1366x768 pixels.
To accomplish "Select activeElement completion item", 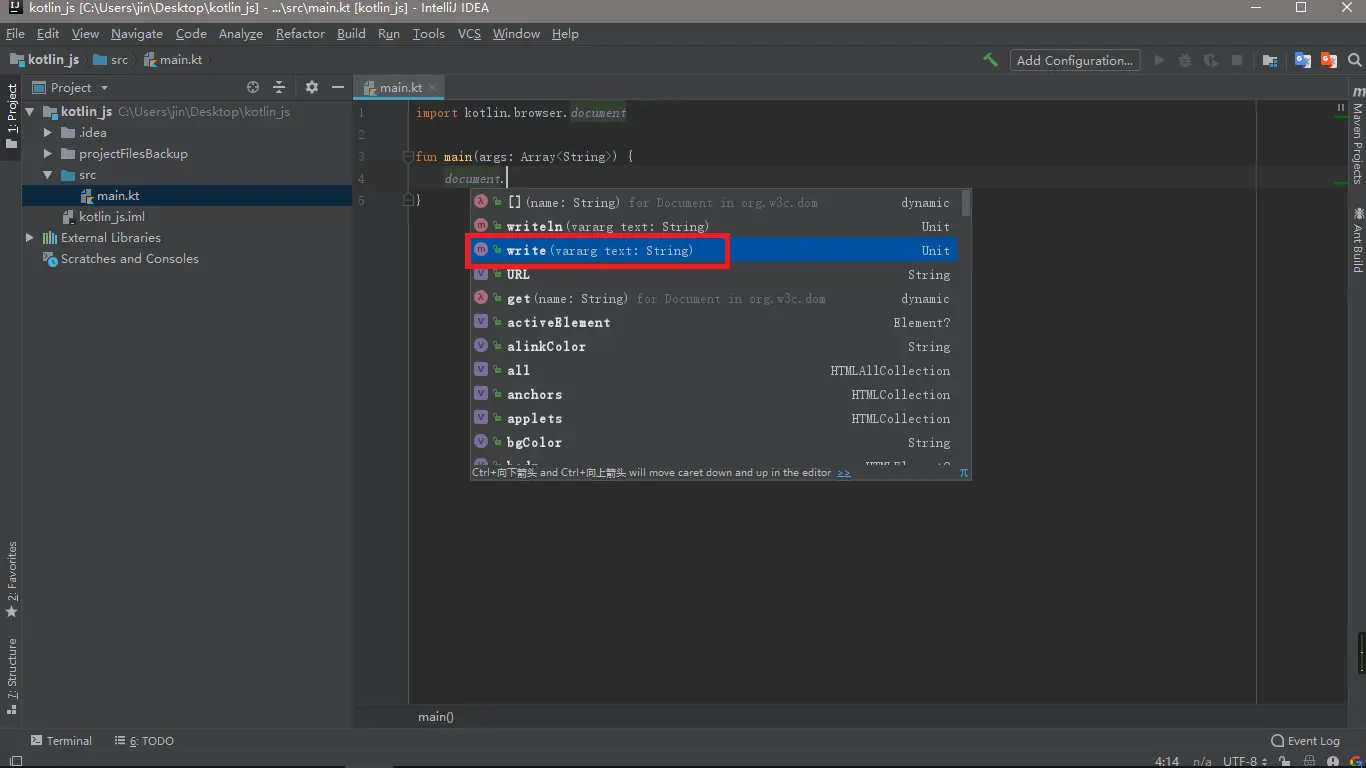I will coord(714,322).
